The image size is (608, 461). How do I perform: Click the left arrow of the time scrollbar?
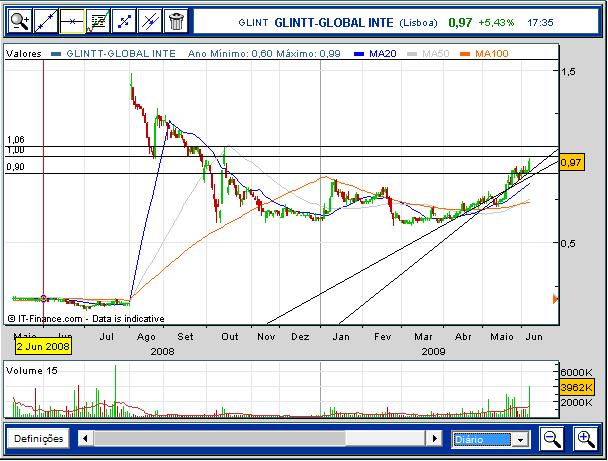point(85,439)
